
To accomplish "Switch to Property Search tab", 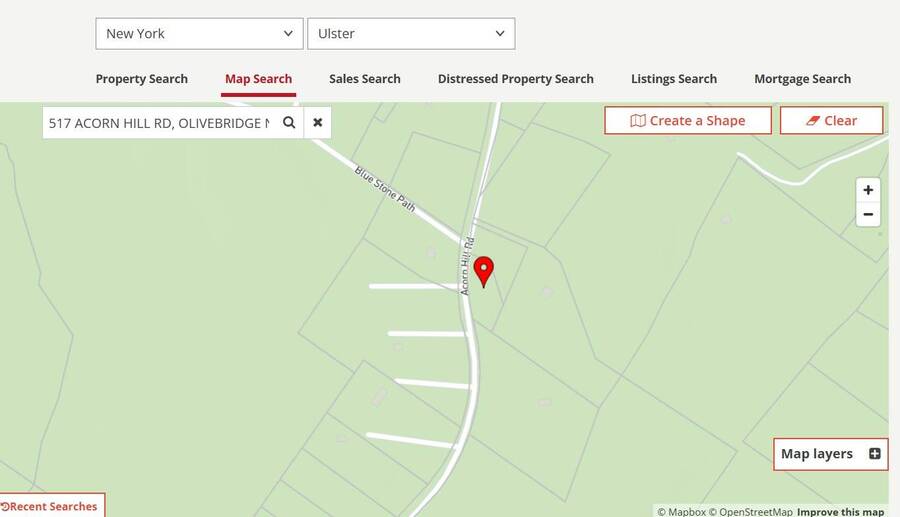I will pos(141,79).
